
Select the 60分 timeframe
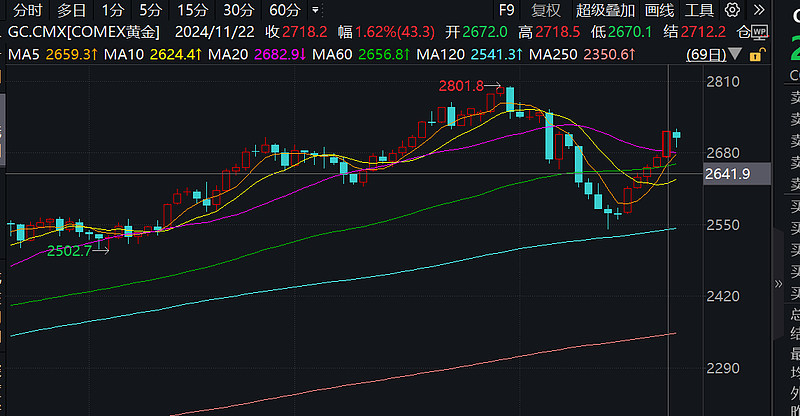click(x=285, y=10)
